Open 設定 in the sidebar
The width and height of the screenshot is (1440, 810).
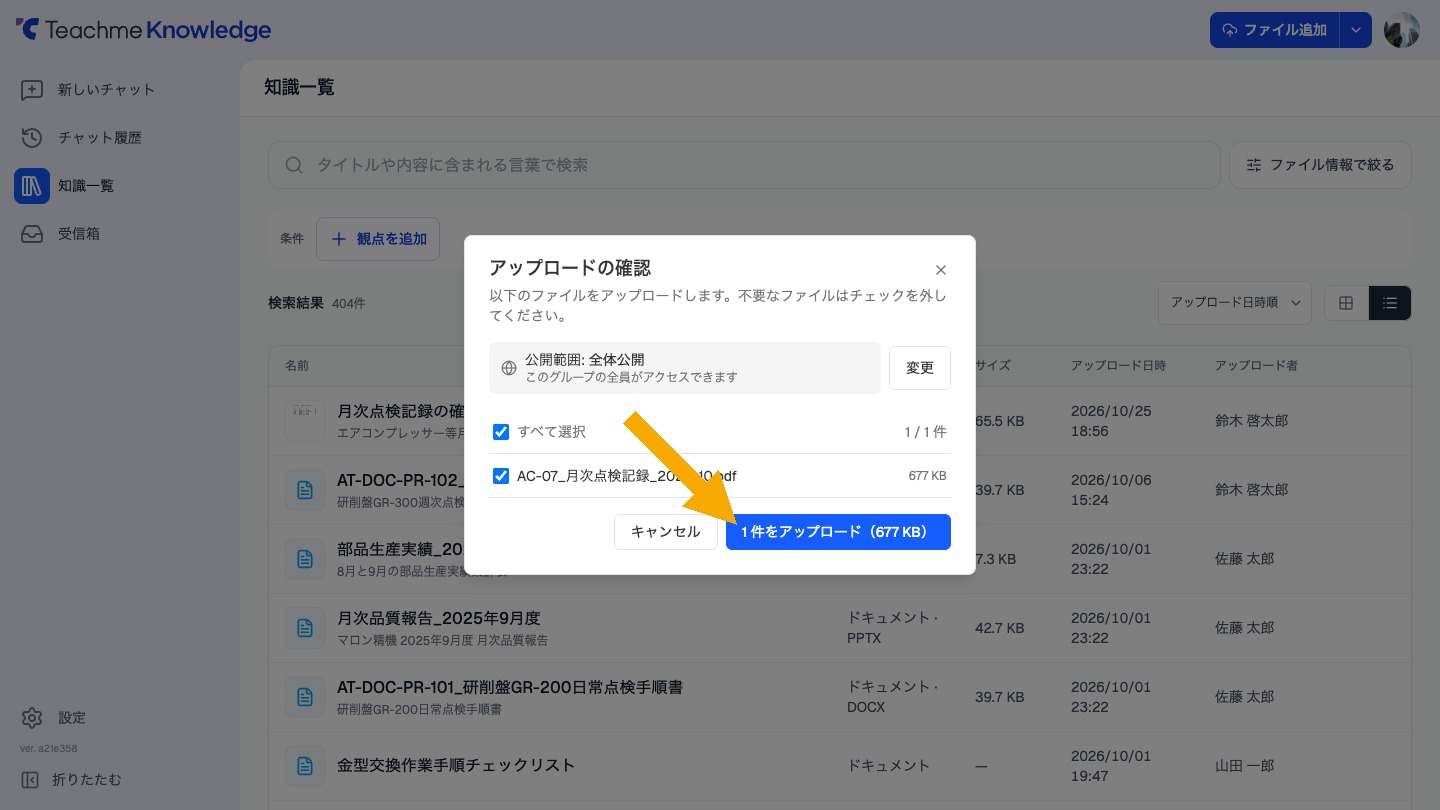click(x=72, y=718)
